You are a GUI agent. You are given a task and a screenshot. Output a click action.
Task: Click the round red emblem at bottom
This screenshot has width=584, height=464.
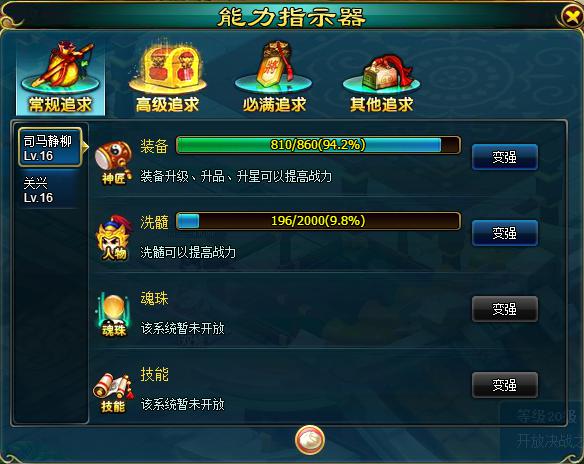310,440
